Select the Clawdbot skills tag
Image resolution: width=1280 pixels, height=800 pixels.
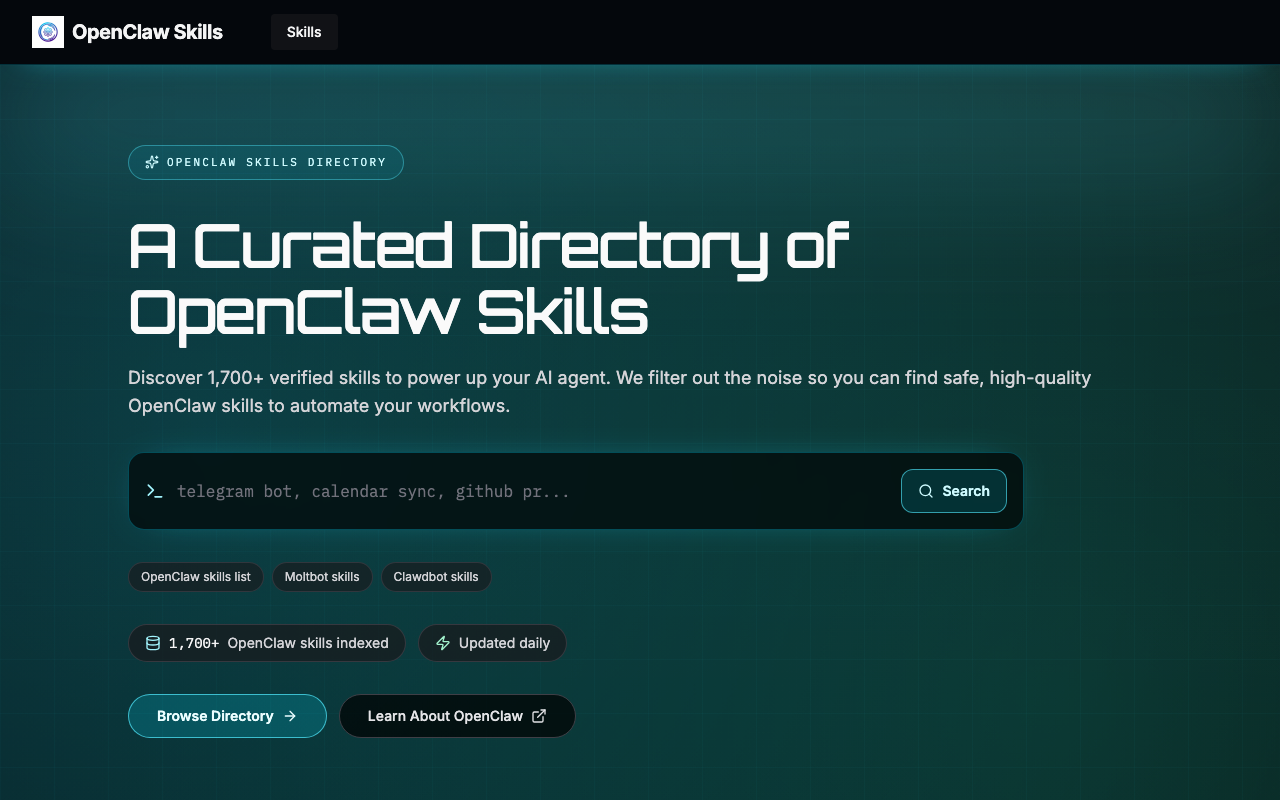coord(436,577)
